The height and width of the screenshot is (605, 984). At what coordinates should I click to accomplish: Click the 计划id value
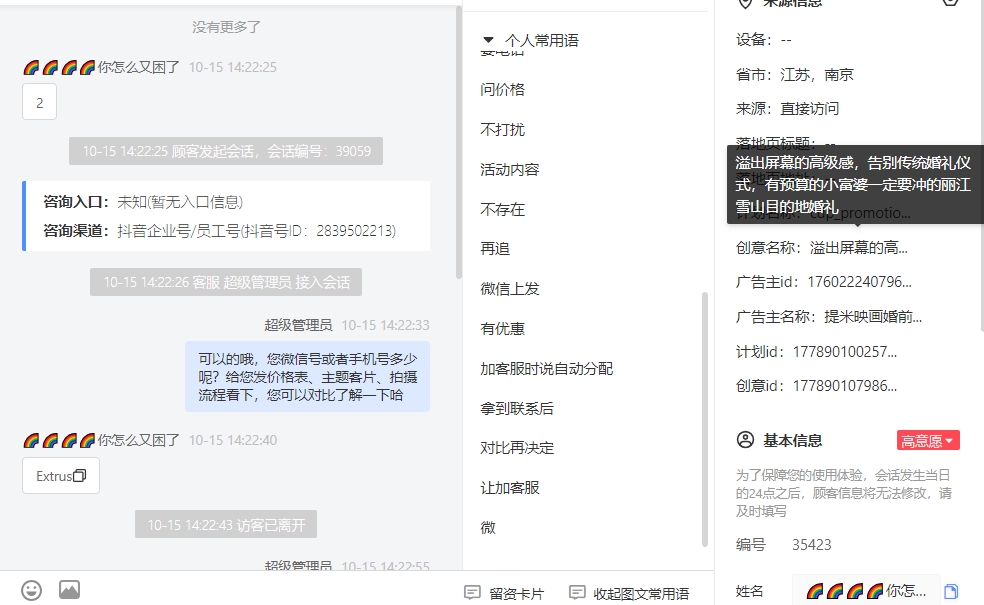(x=845, y=352)
